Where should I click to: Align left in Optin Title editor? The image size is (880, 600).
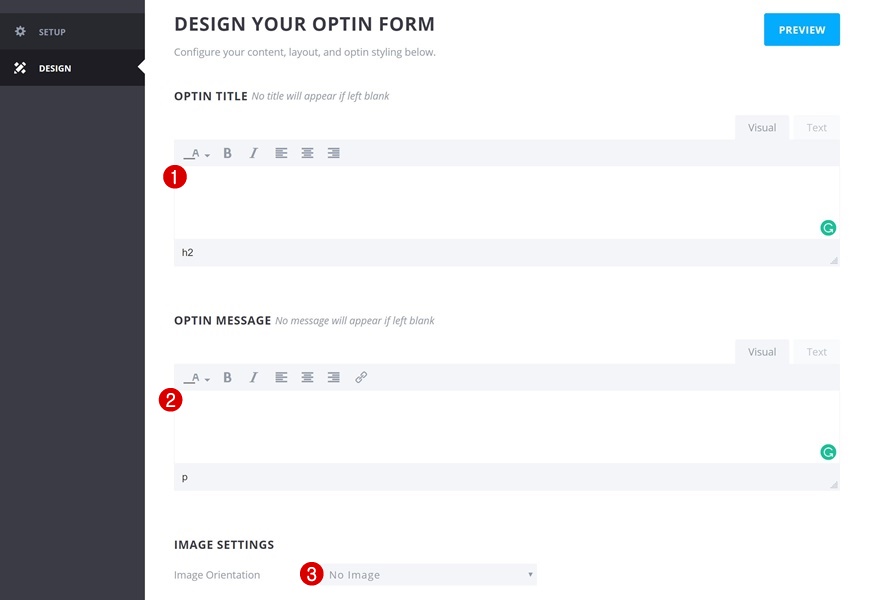coord(281,153)
